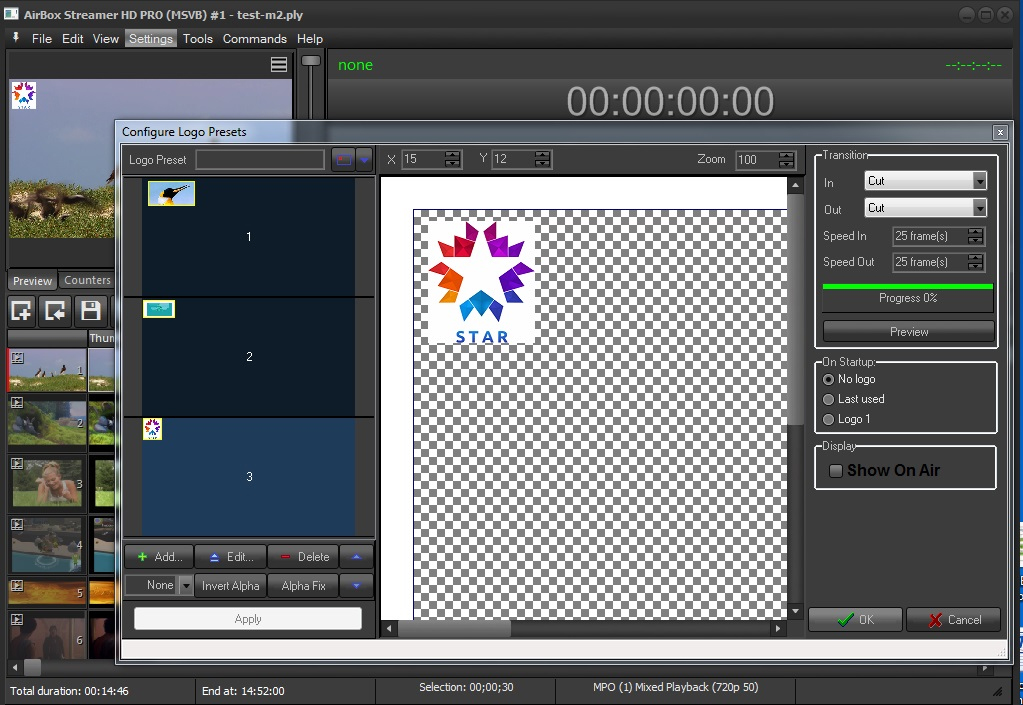Viewport: 1023px width, 705px height.
Task: Open the File menu
Action: [42, 38]
